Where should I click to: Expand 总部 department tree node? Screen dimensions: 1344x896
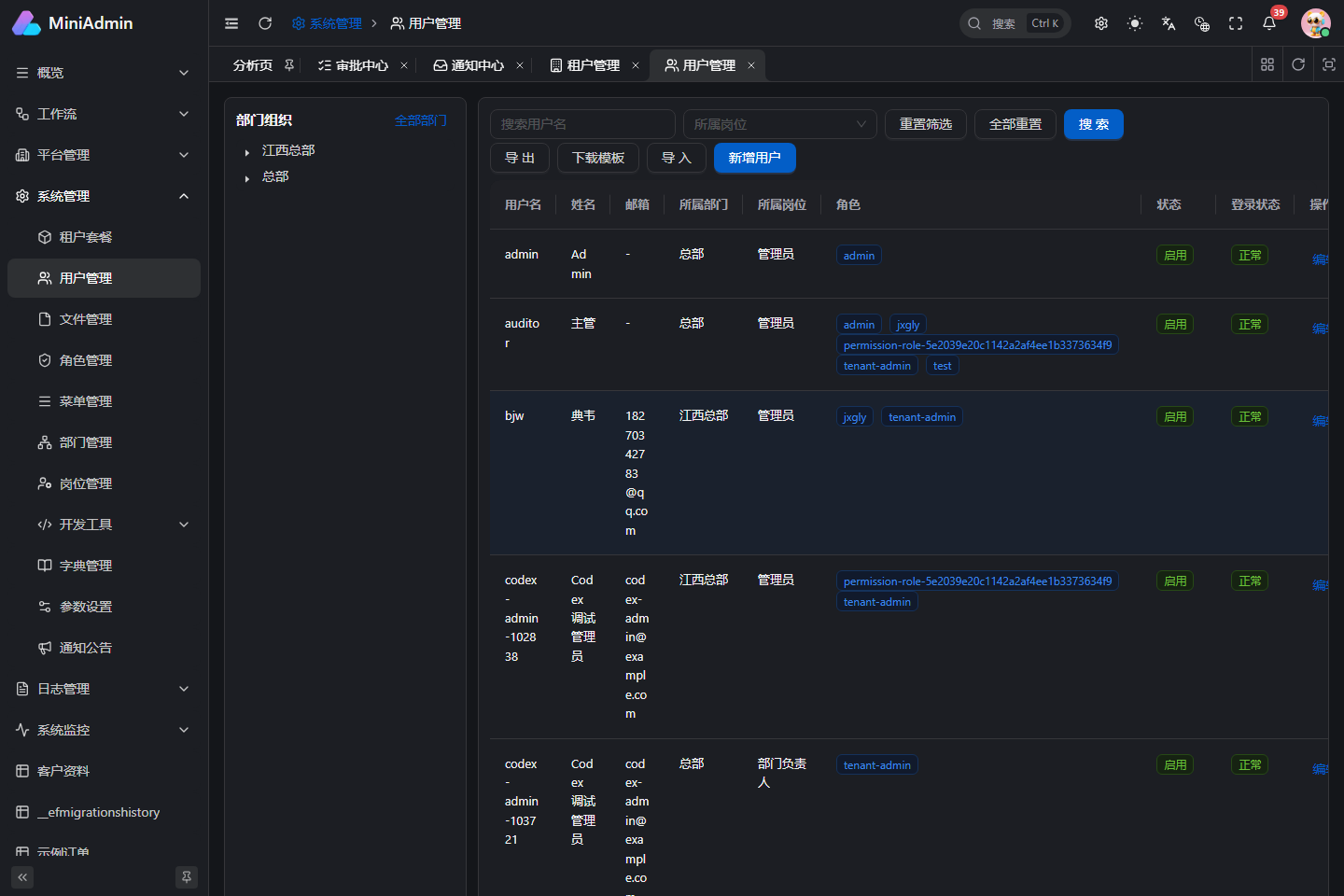click(246, 178)
